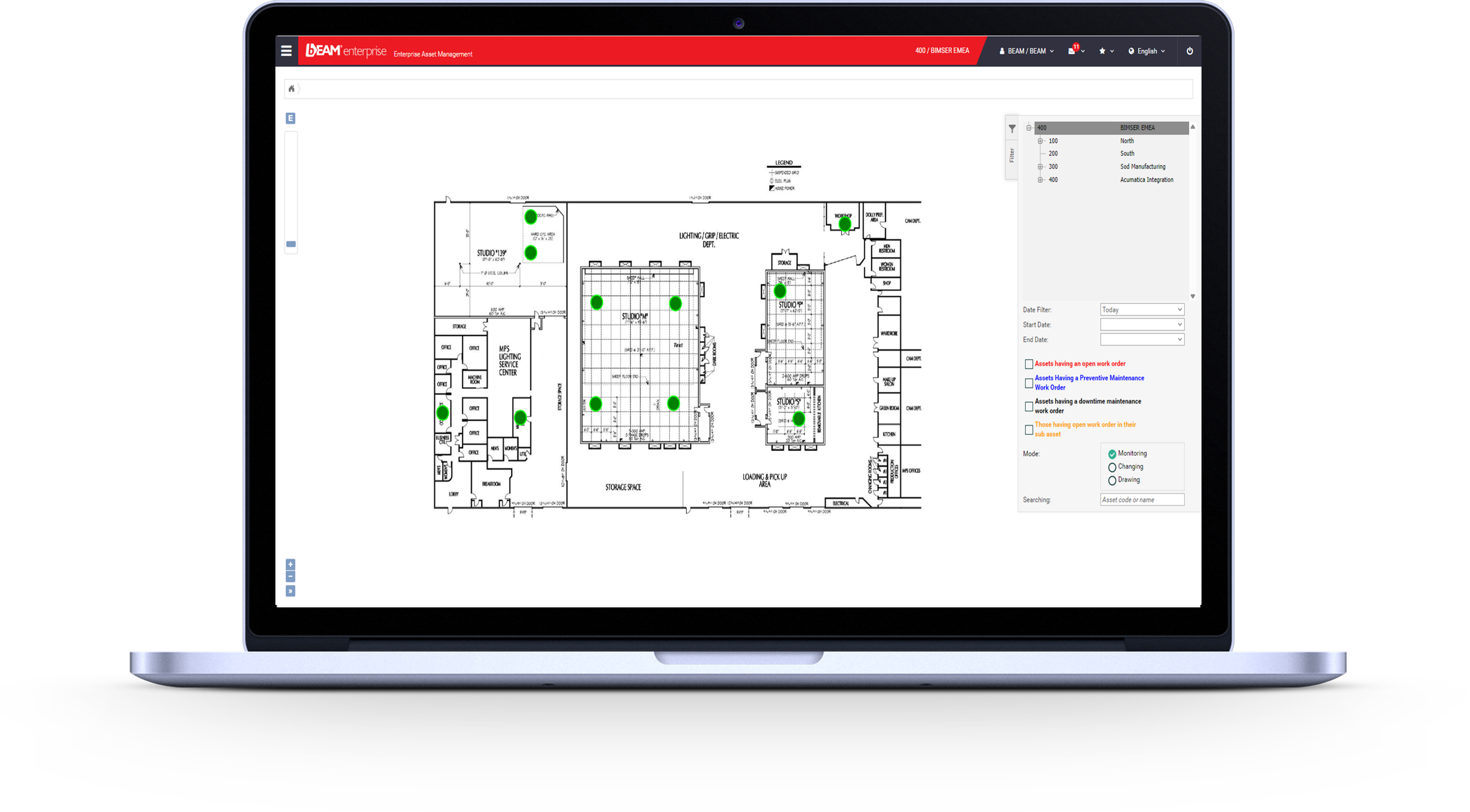
Task: Click the top green marker in Studio 139
Action: 531,216
